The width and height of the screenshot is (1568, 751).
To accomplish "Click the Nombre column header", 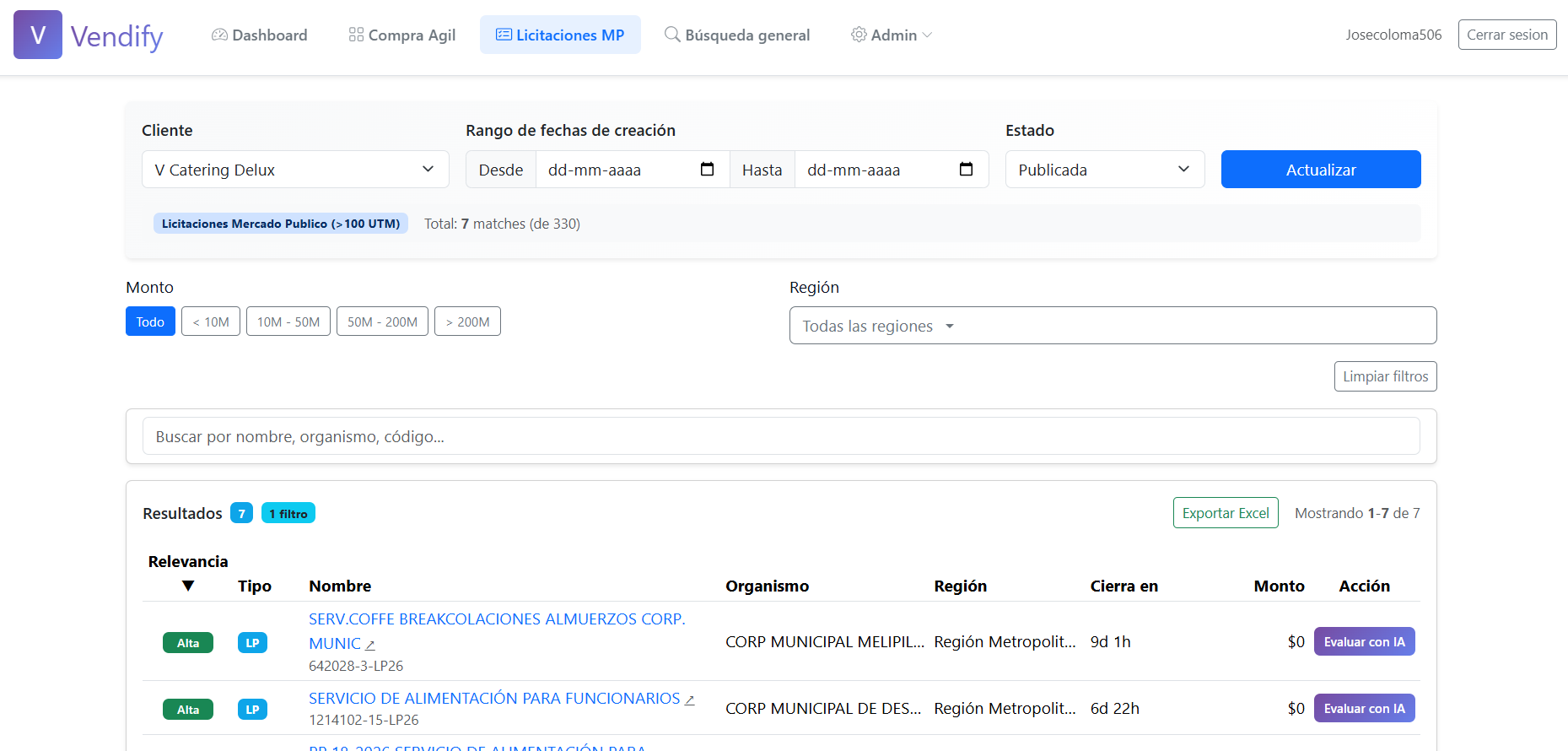I will coord(340,586).
